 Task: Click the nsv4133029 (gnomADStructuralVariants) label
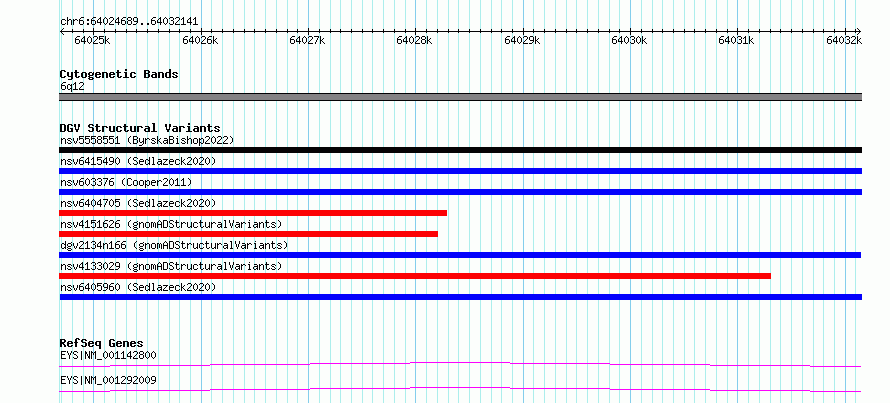point(171,266)
